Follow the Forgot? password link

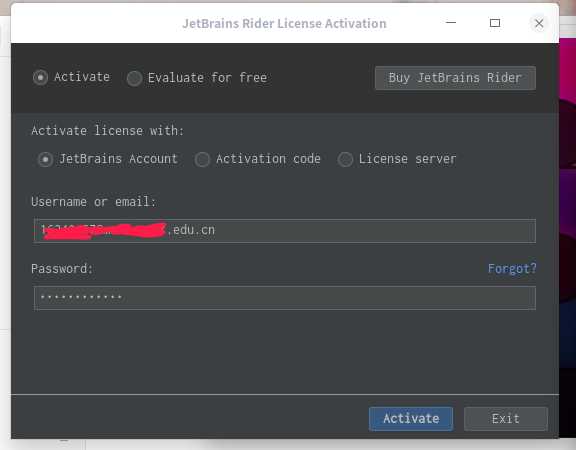tap(512, 269)
